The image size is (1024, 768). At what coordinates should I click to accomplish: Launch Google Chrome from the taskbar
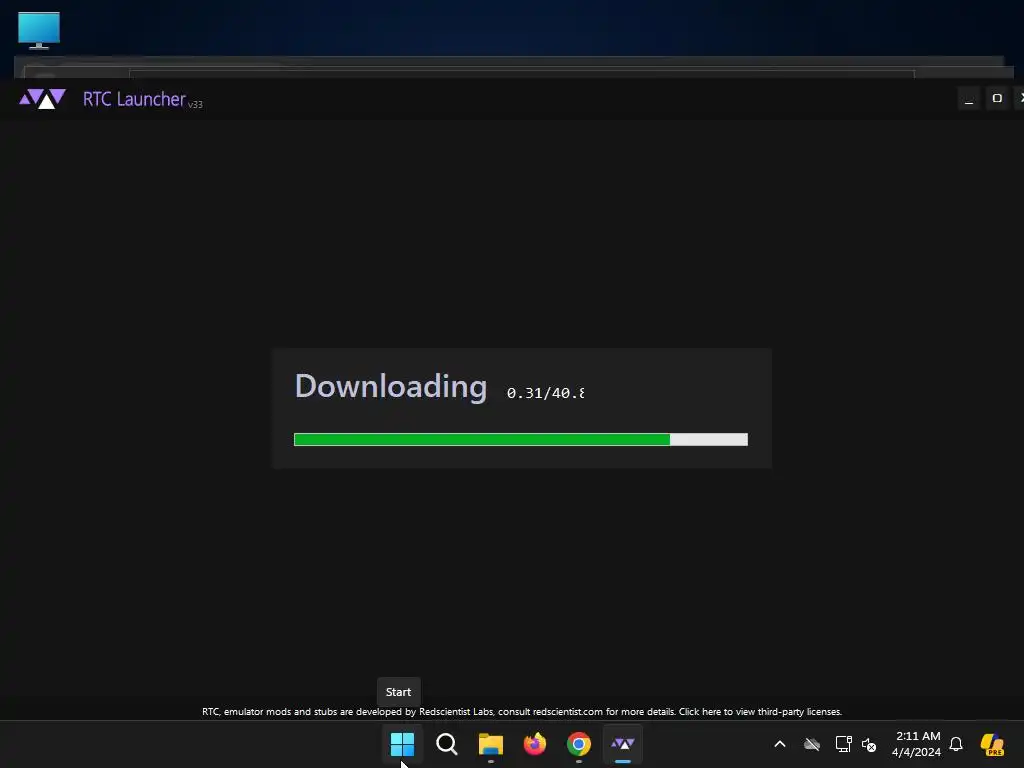(579, 744)
